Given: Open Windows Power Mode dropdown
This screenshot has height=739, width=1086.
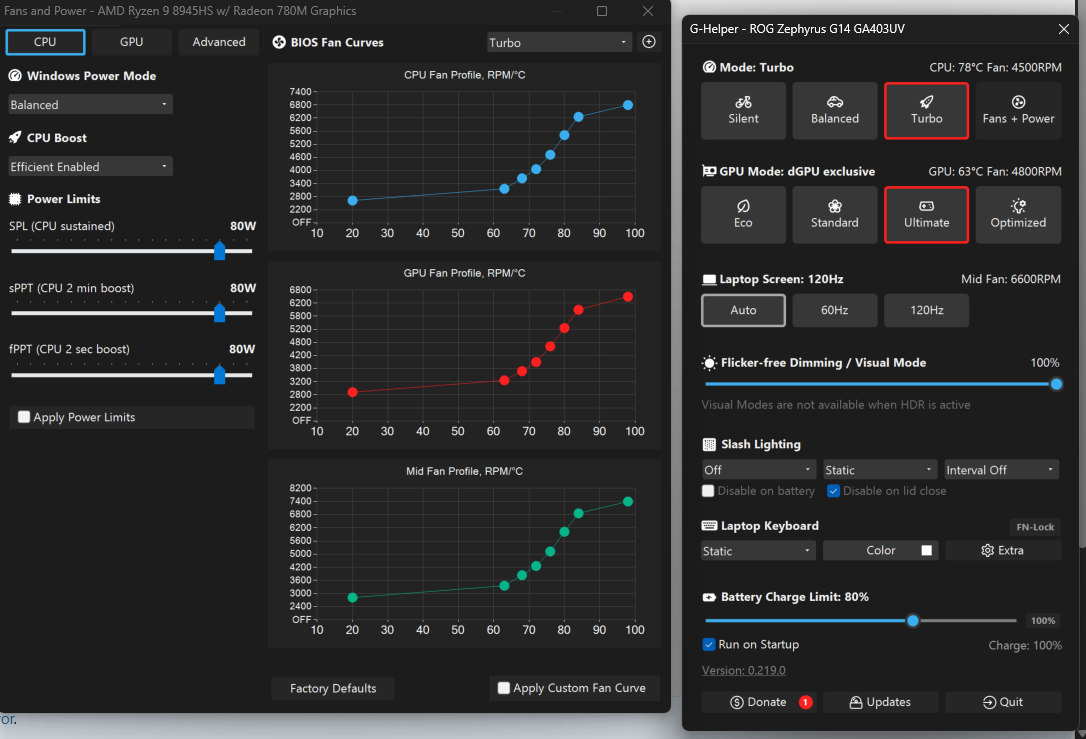Looking at the screenshot, I should [x=90, y=105].
